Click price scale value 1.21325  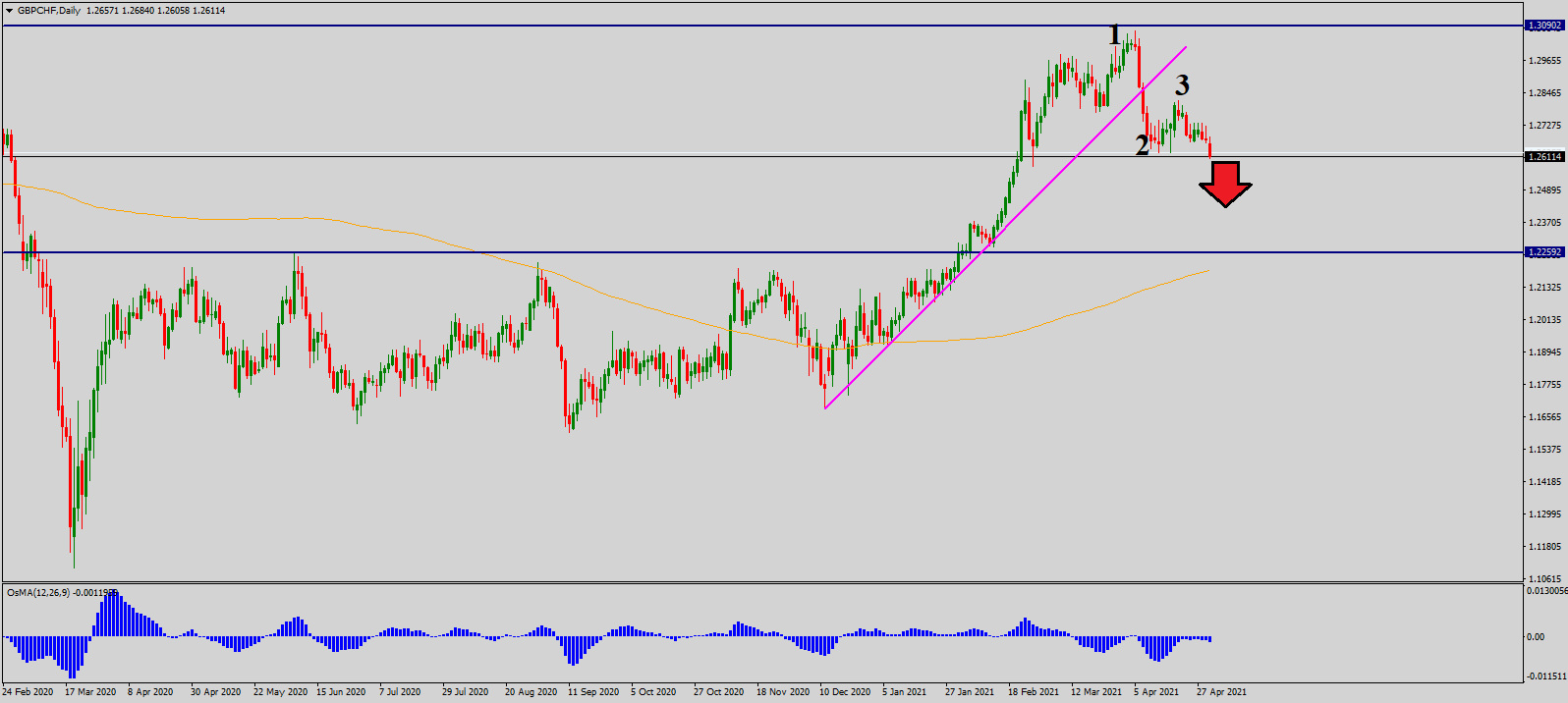coord(1545,288)
